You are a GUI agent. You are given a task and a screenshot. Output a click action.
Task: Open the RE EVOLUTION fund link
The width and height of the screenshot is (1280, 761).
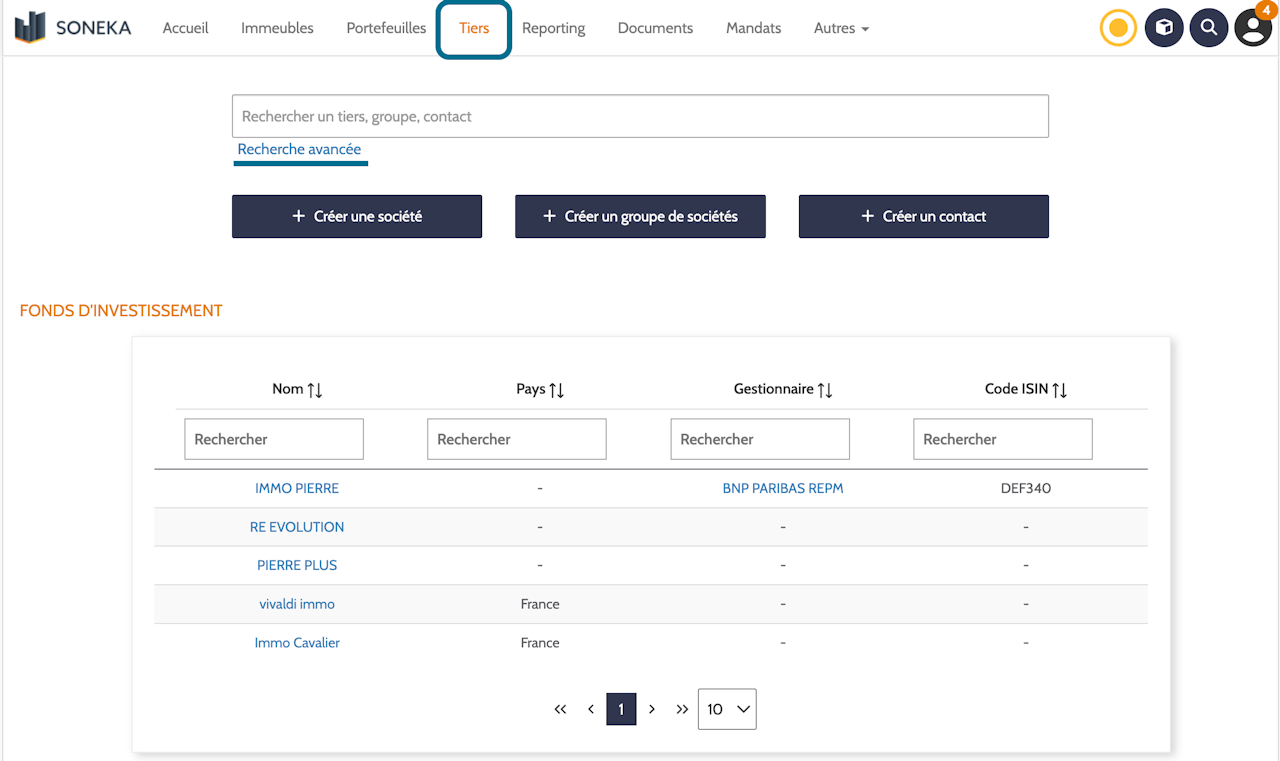point(297,527)
